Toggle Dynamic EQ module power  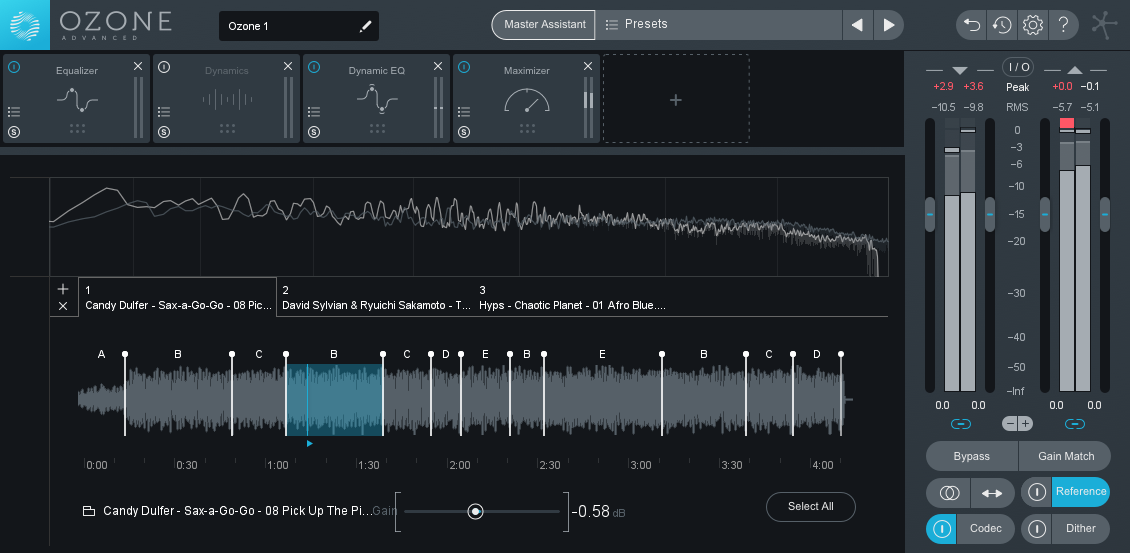click(x=313, y=67)
